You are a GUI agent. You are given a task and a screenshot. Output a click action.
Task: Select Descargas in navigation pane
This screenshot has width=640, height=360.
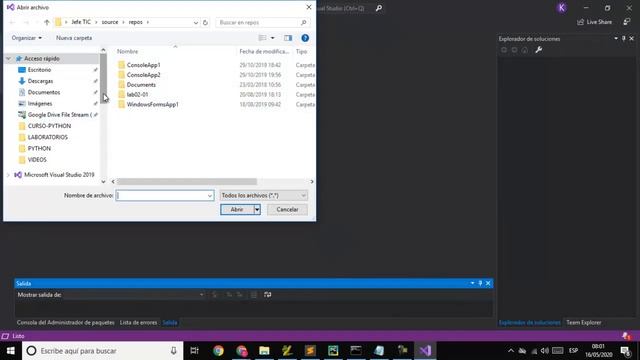tap(40, 81)
